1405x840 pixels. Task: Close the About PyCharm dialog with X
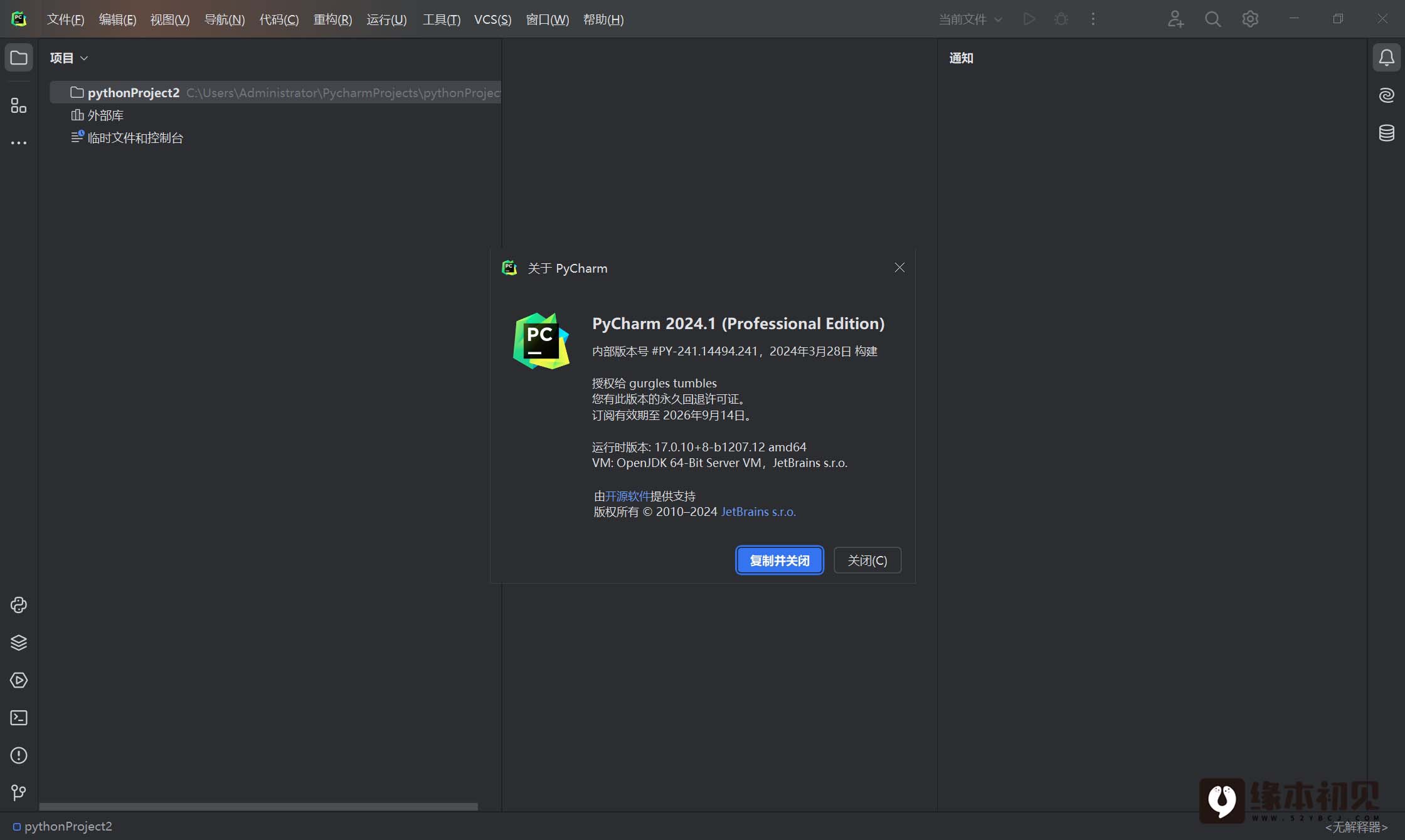(x=899, y=268)
